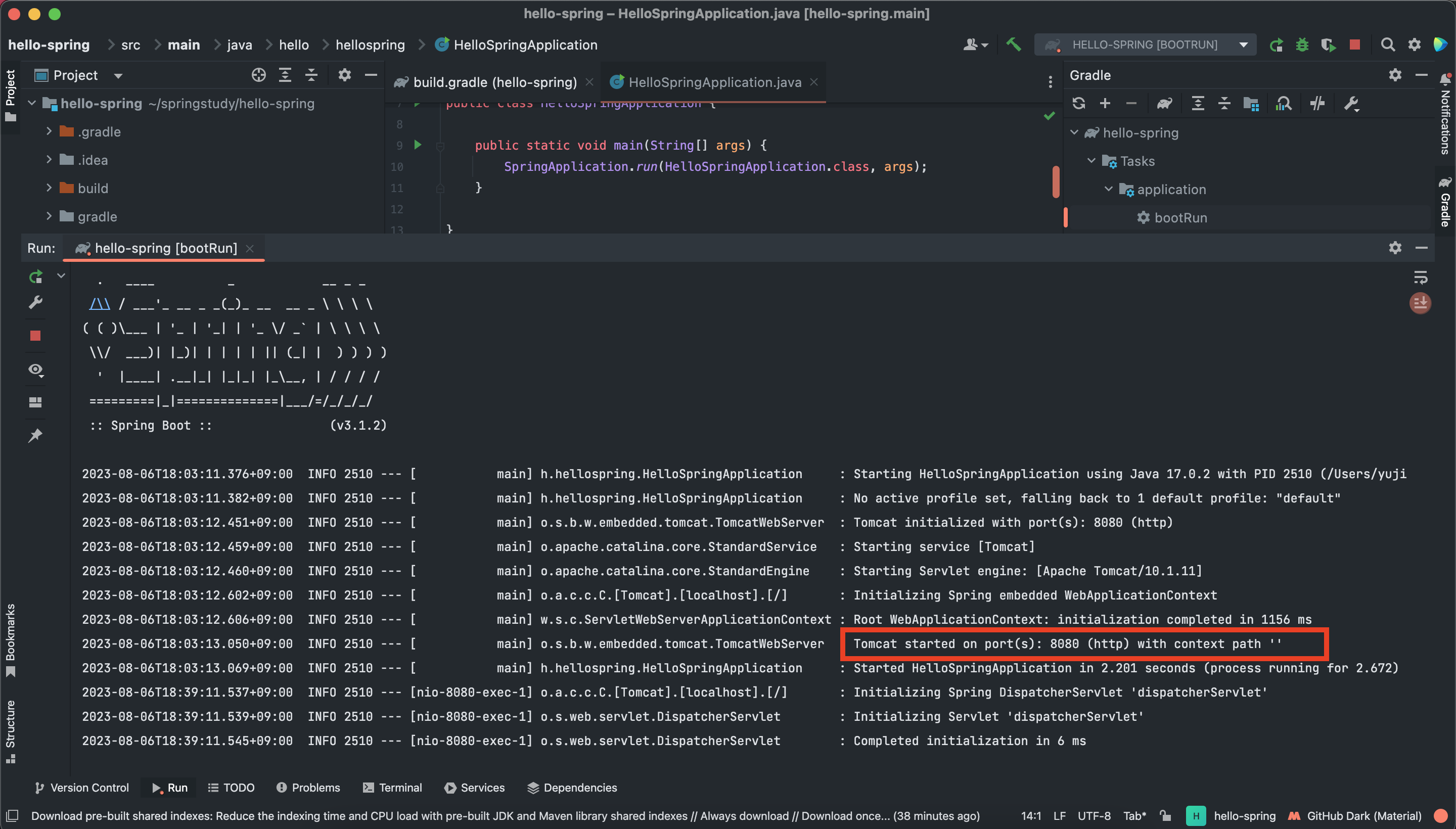Toggle scroll to end in Run console
1456x829 pixels.
(x=1420, y=303)
